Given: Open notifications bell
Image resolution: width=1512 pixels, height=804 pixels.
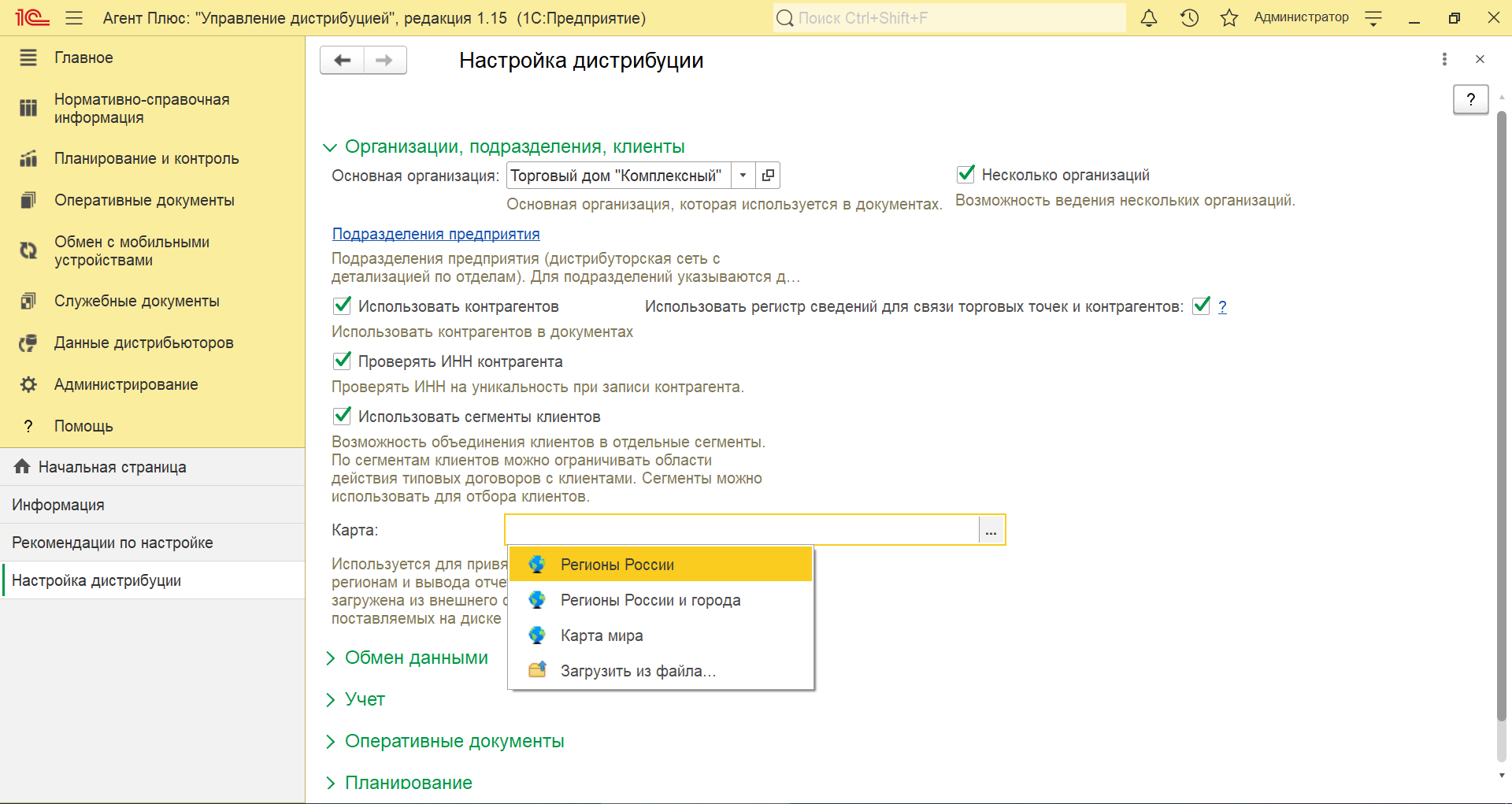Looking at the screenshot, I should point(1149,17).
